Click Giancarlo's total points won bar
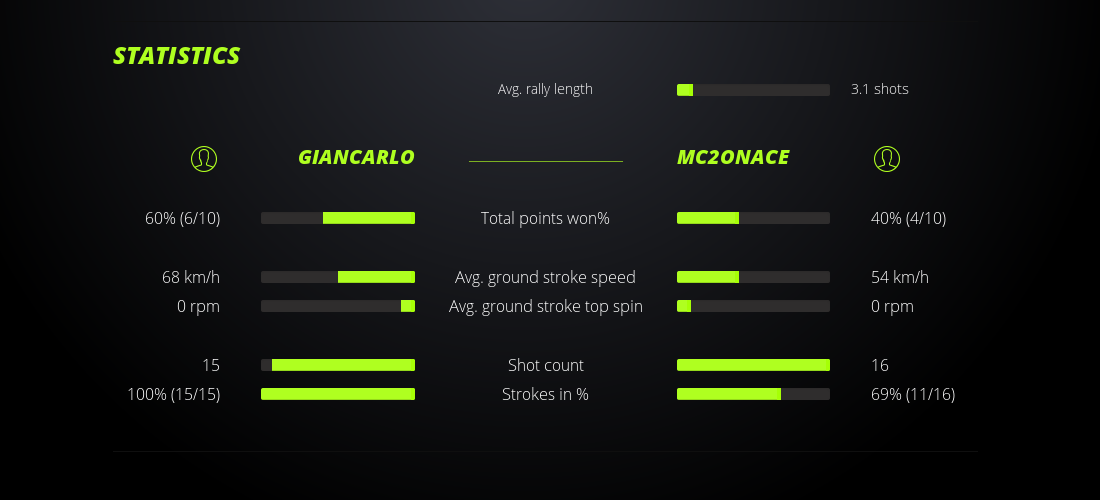Viewport: 1100px width, 500px height. tap(338, 218)
